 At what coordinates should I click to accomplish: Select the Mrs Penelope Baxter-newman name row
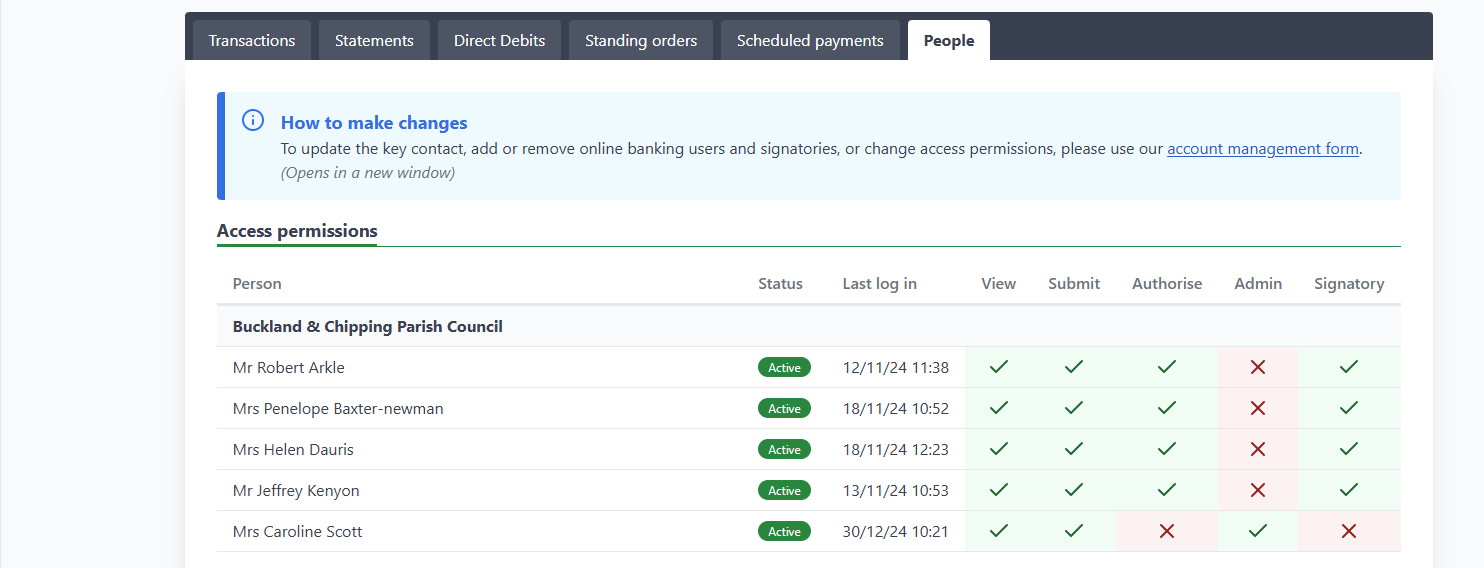tap(338, 409)
